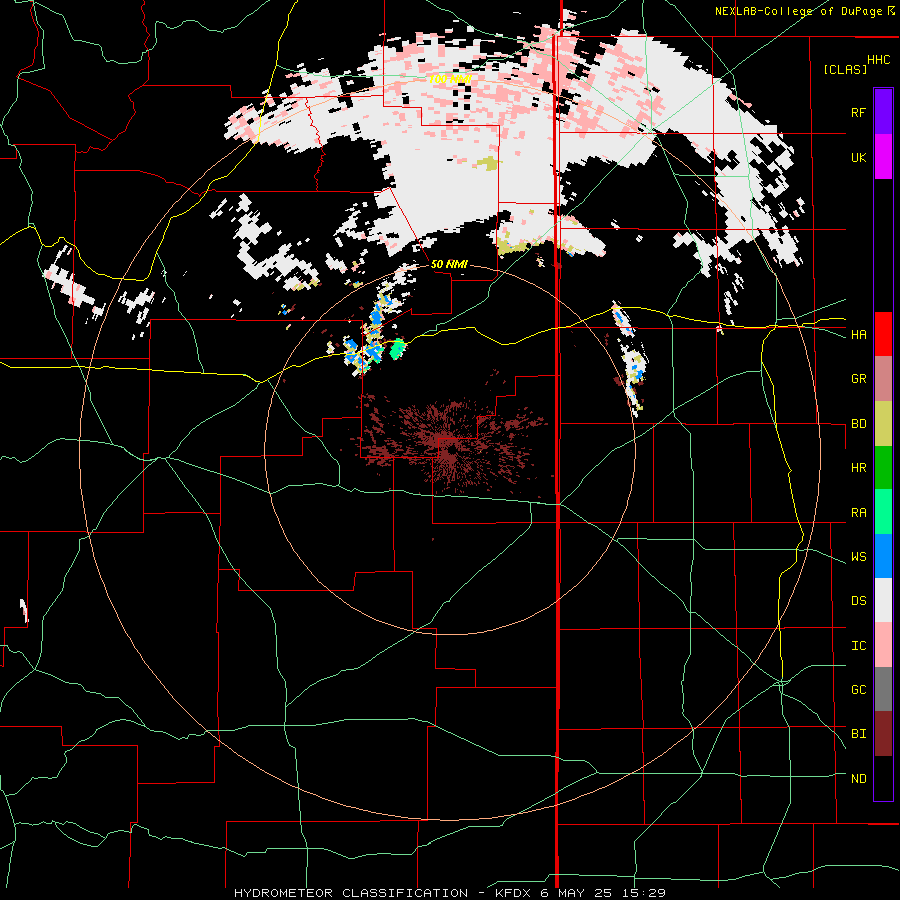
Task: Click the "HR" legend label
Action: [x=858, y=468]
